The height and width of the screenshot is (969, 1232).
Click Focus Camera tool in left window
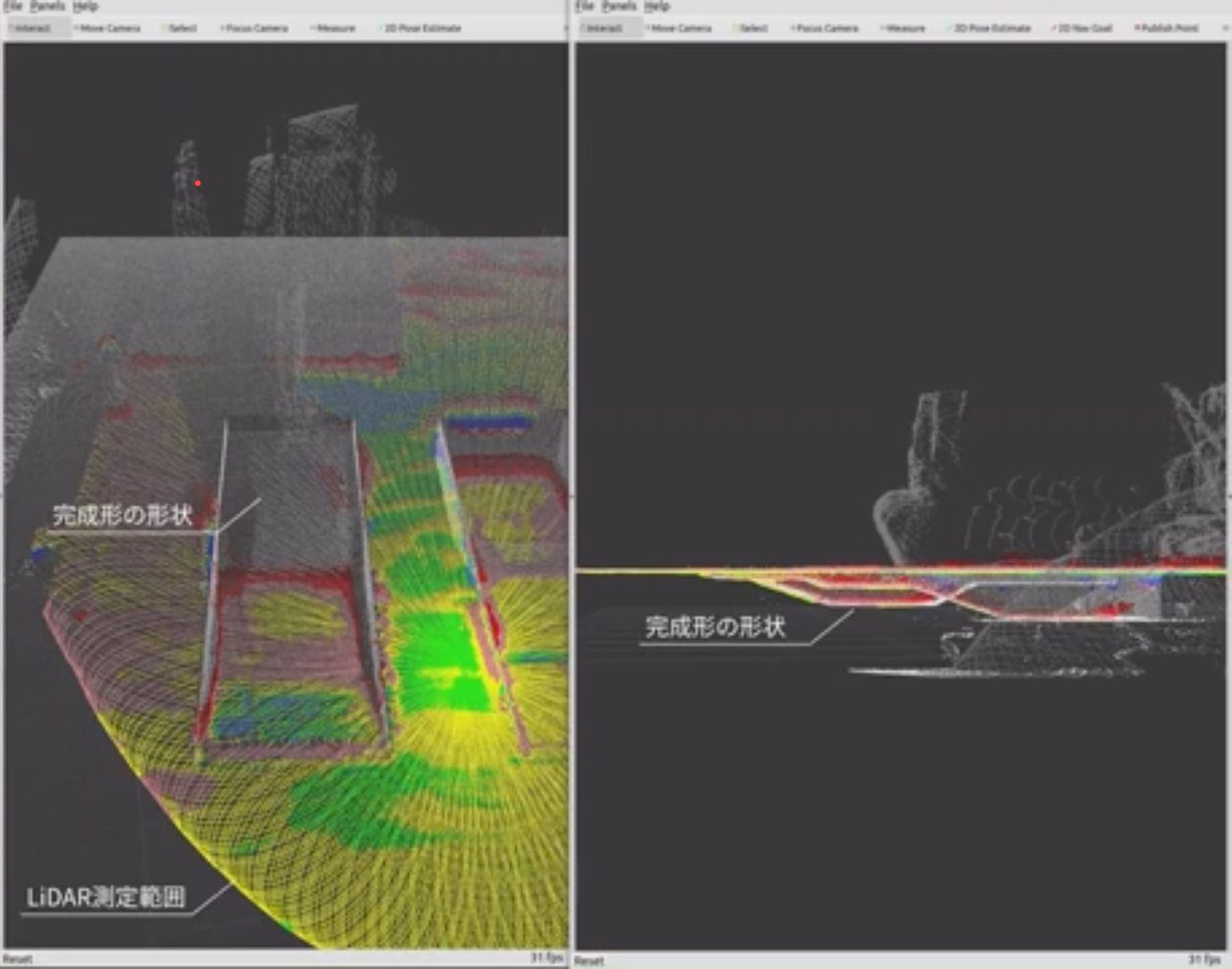point(255,28)
